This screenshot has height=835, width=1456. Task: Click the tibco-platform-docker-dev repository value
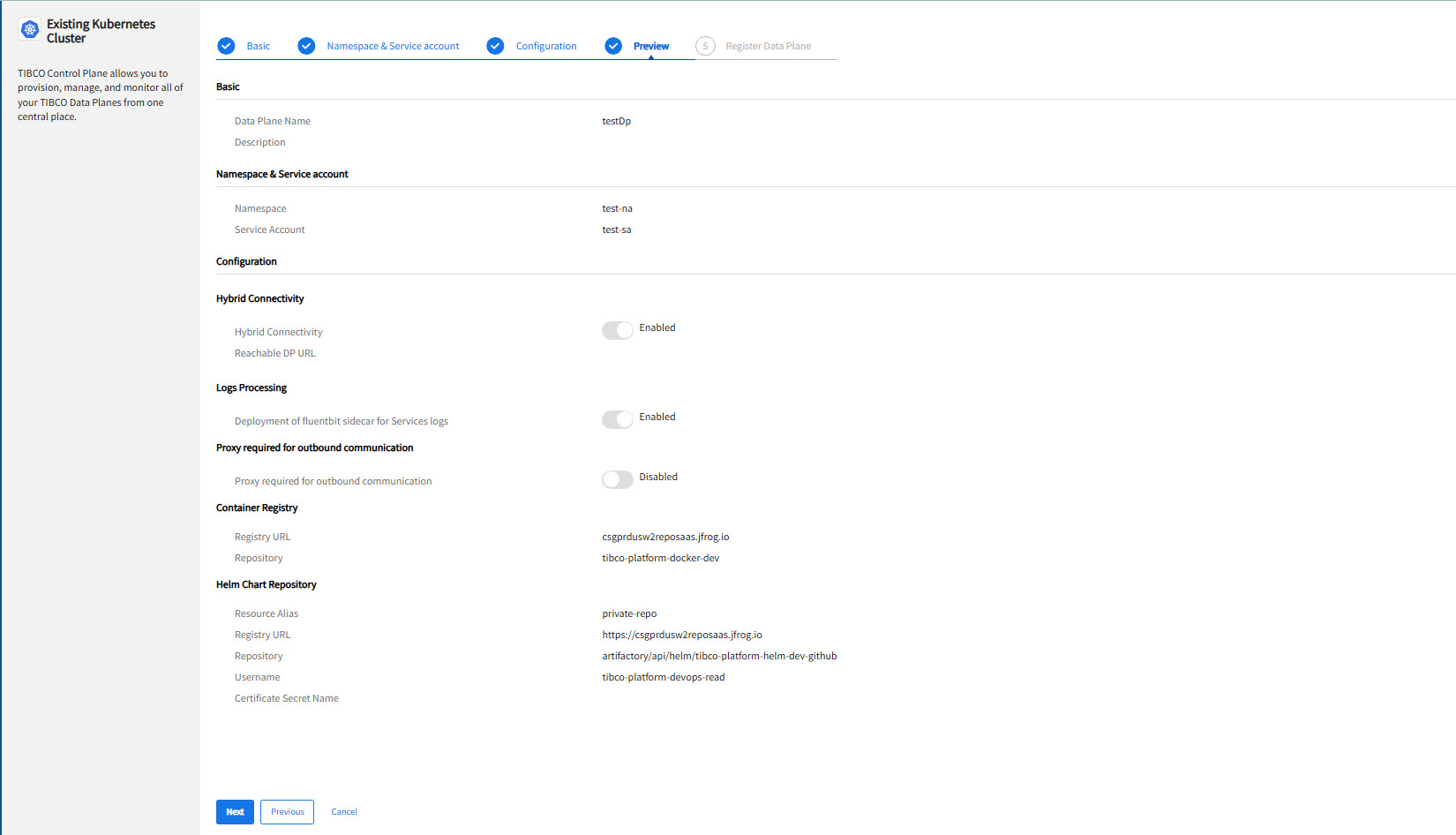661,558
